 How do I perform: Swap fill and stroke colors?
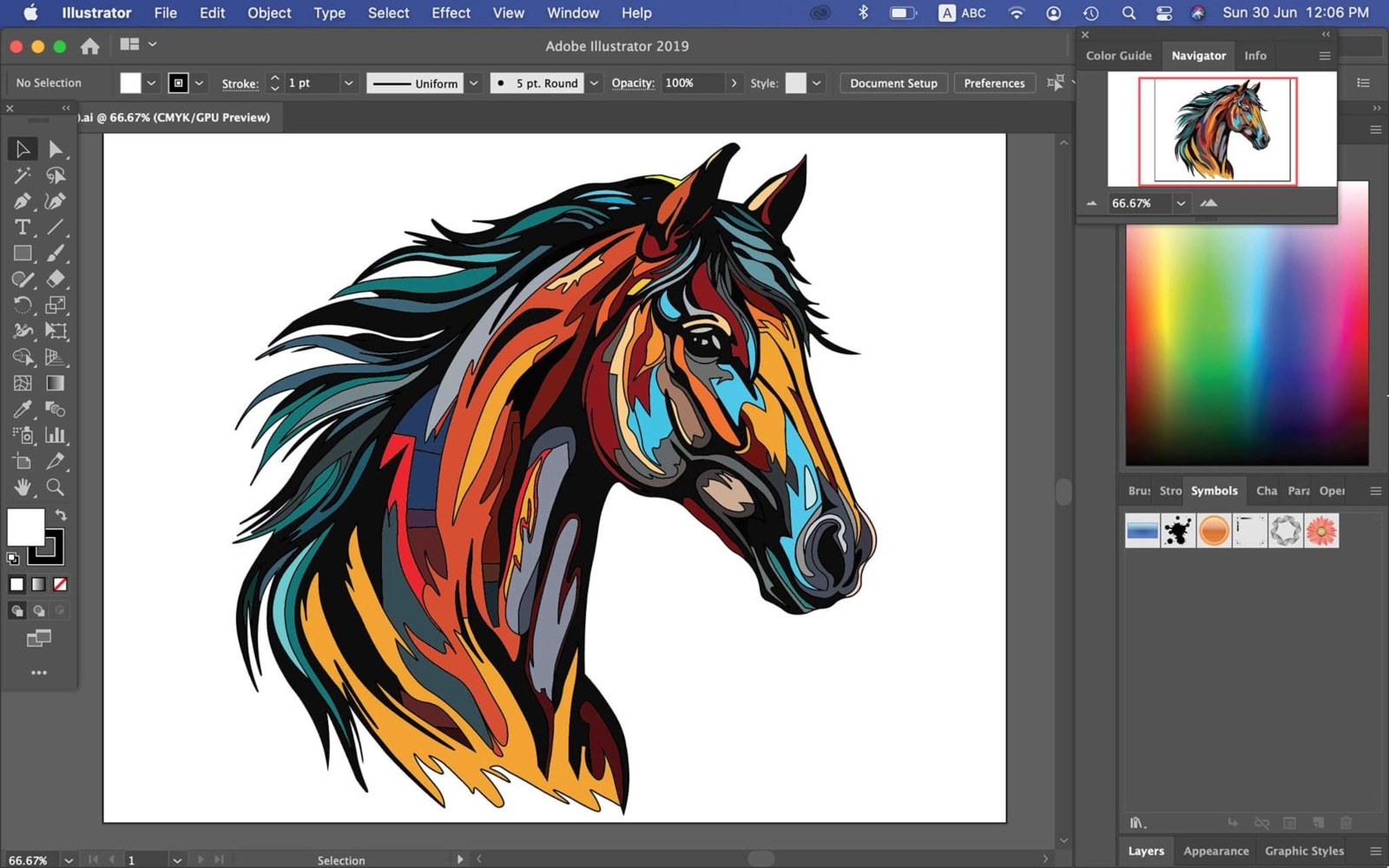tap(61, 516)
